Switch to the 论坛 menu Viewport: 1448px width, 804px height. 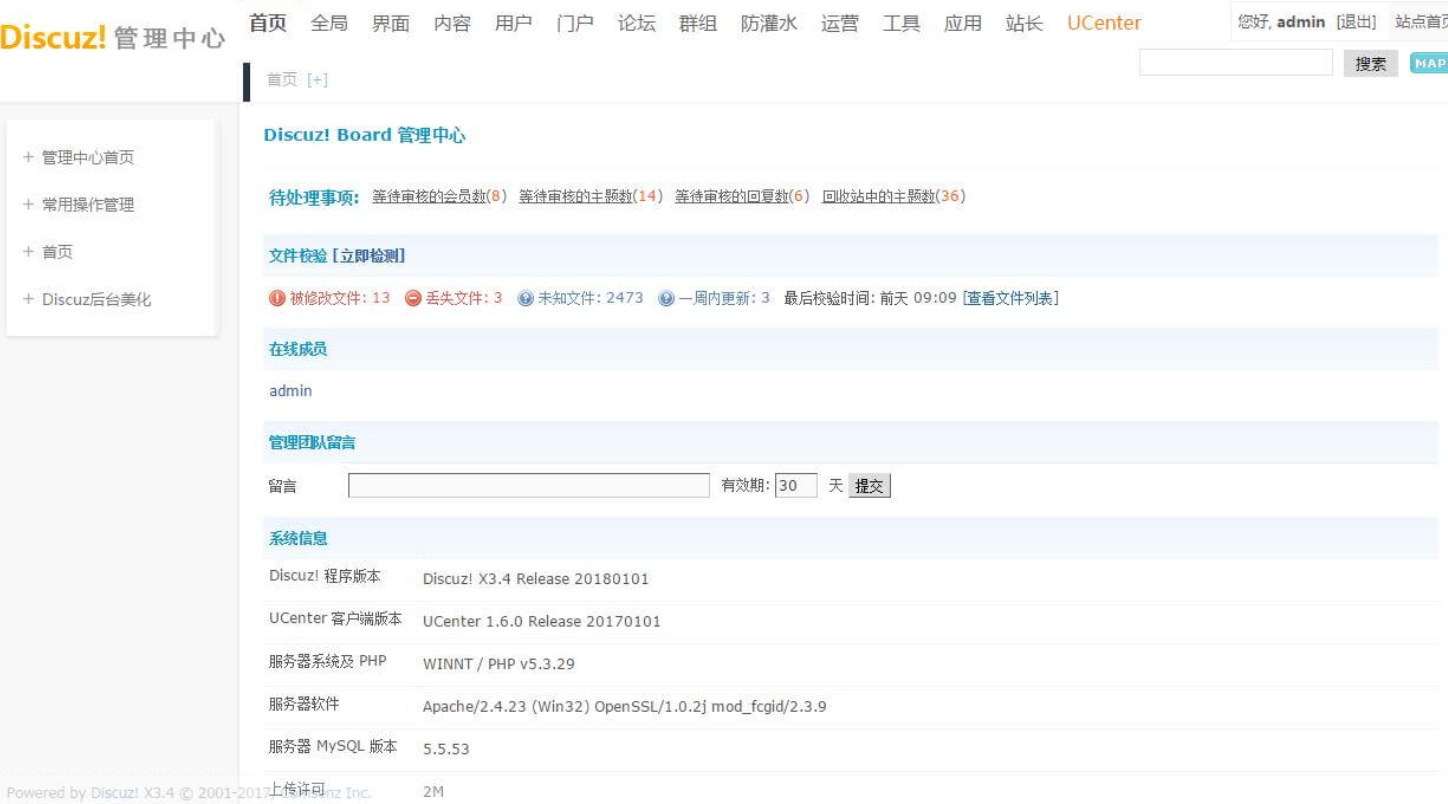(x=637, y=23)
